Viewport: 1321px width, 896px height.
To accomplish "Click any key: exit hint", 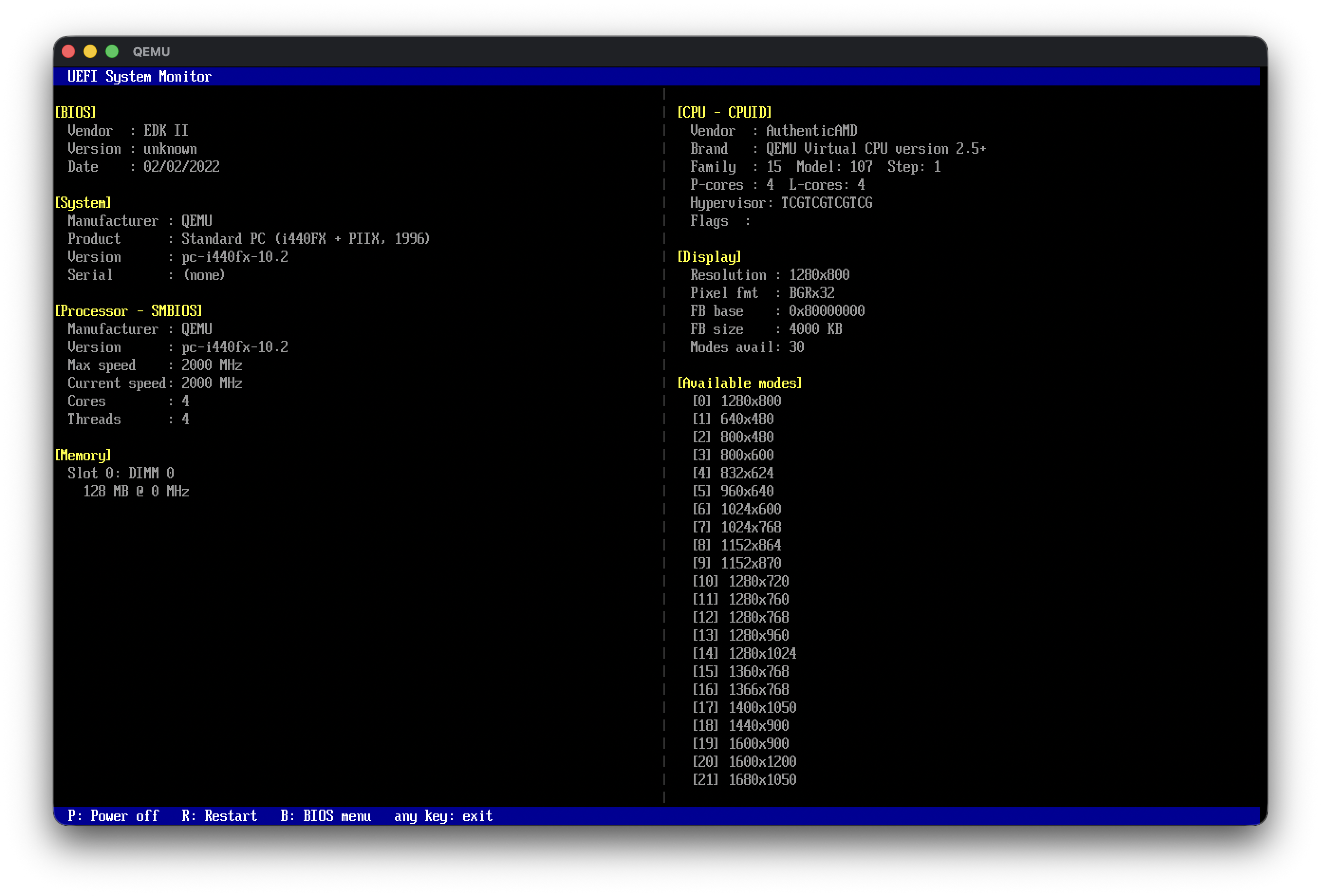I will (x=443, y=816).
